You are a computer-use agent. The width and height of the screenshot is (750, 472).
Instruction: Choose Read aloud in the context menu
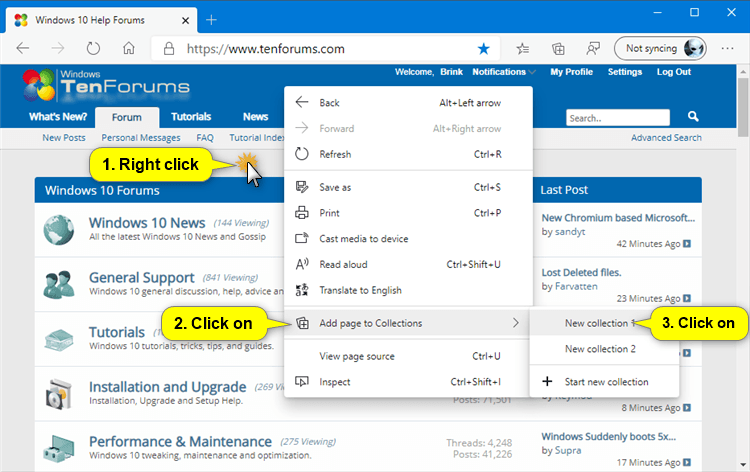pyautogui.click(x=408, y=264)
